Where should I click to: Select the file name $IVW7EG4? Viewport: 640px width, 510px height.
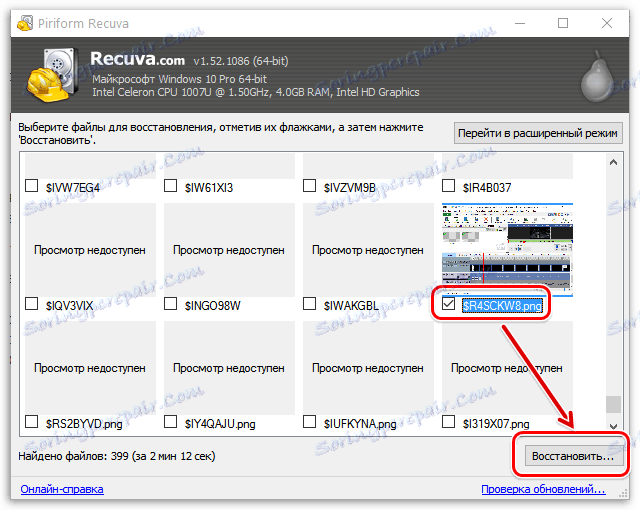coord(73,188)
